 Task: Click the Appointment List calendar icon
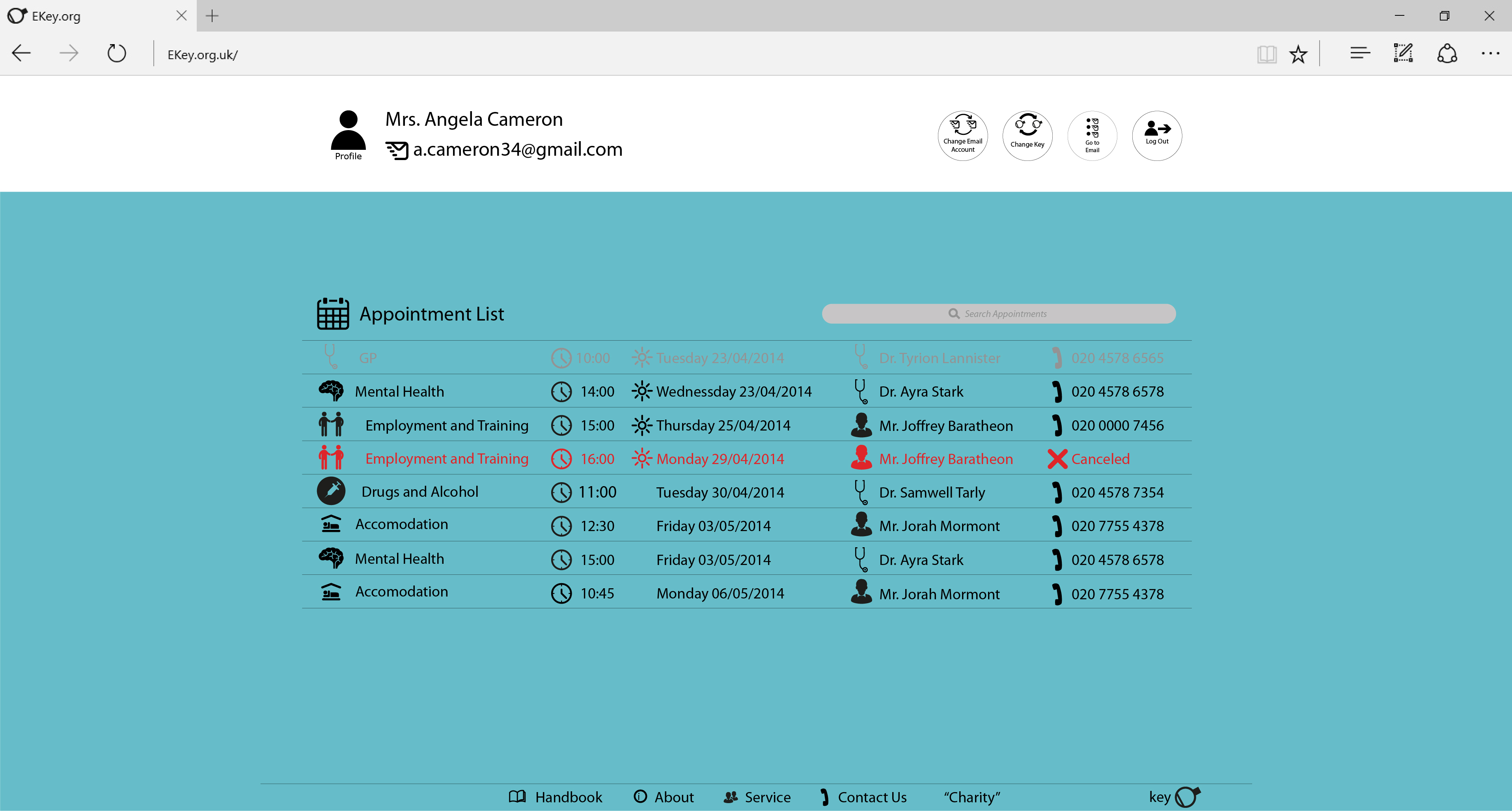coord(333,314)
